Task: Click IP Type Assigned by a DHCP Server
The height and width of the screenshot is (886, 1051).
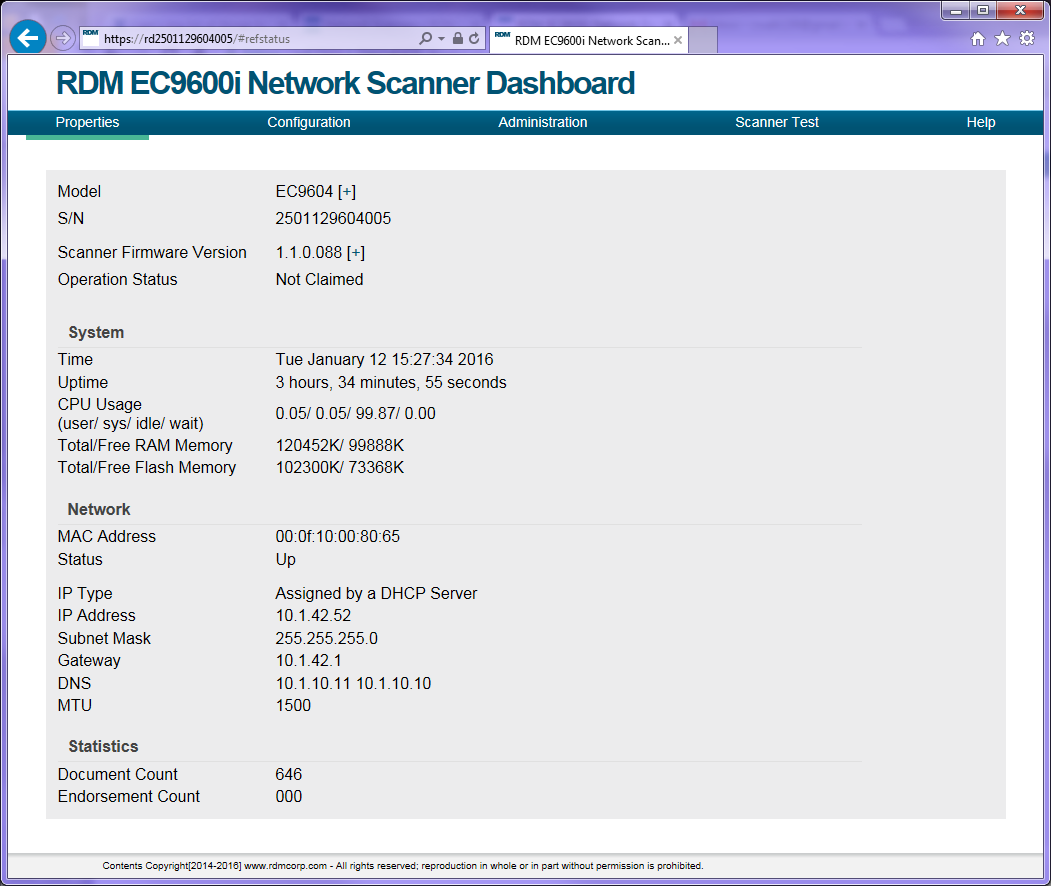Action: pyautogui.click(x=376, y=593)
